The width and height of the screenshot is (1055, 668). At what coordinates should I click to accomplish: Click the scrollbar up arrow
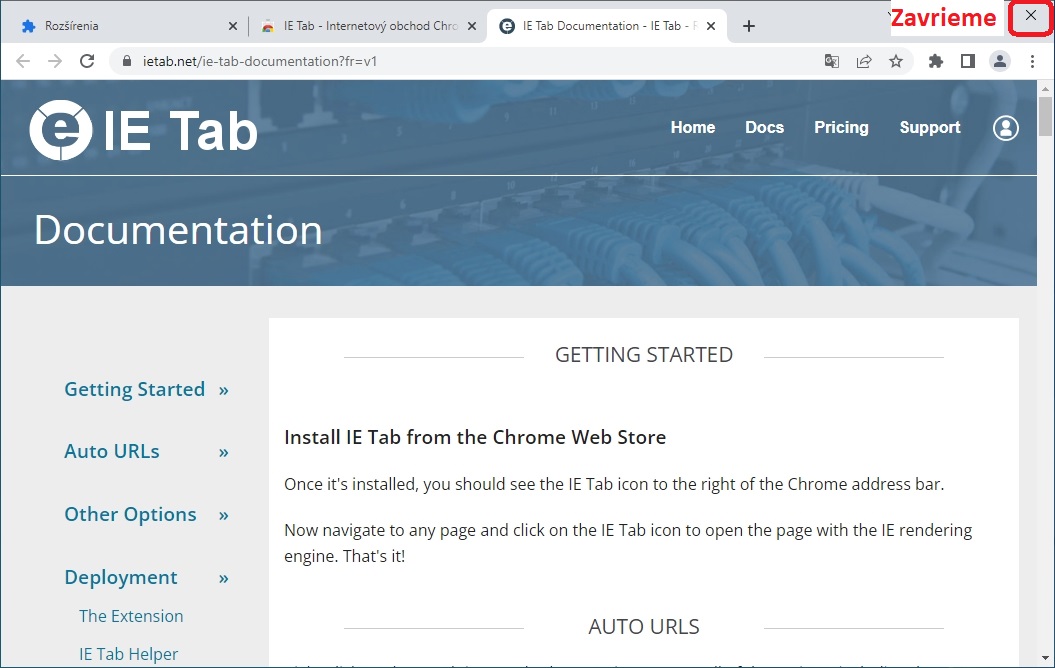click(1045, 88)
